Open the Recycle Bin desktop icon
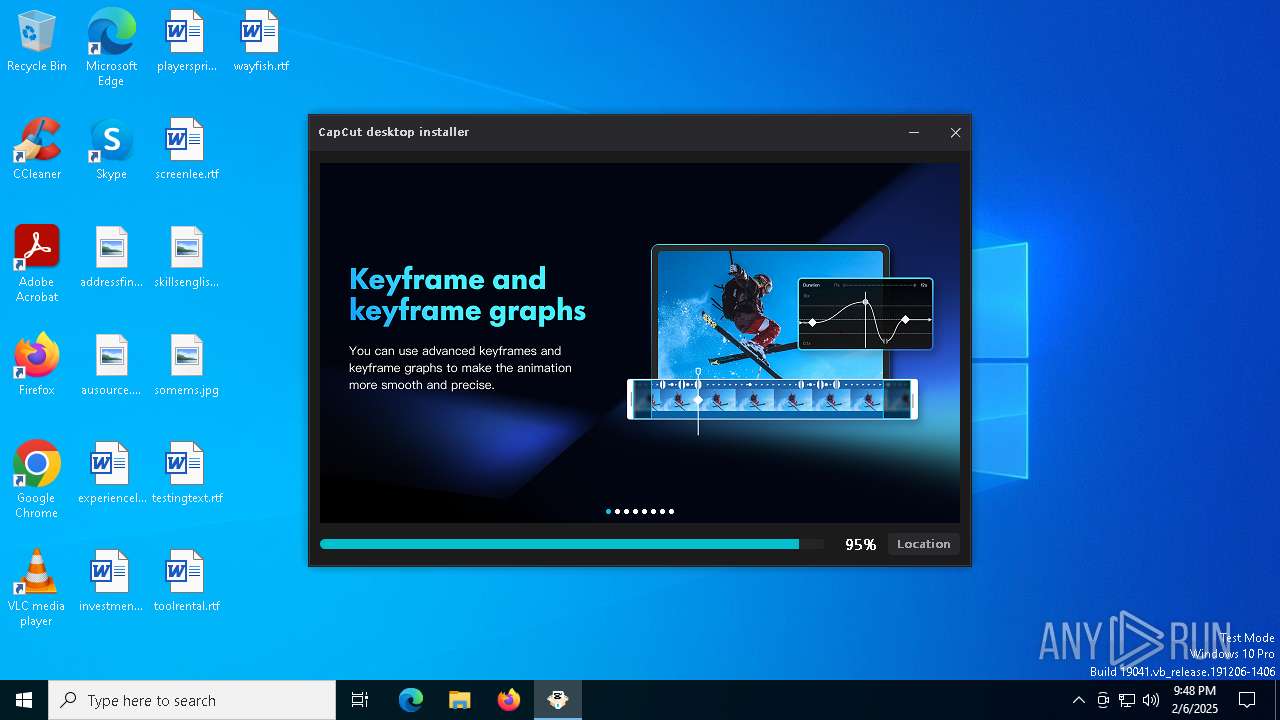Screen dimensions: 1280x720 37,41
